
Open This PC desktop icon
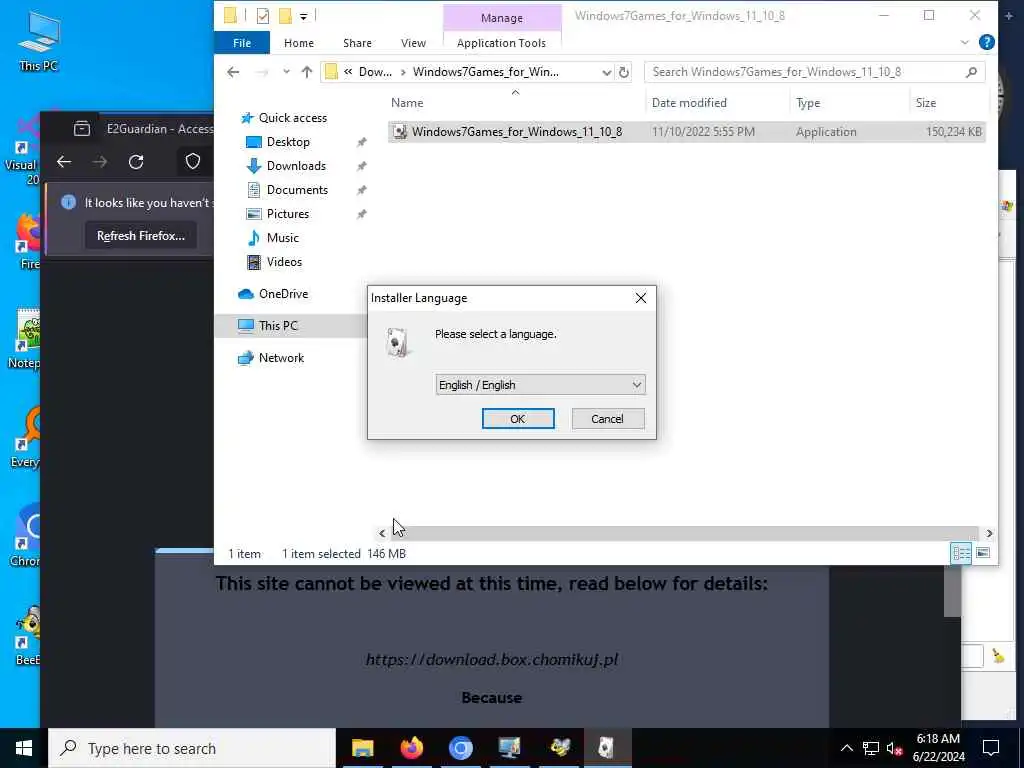(x=39, y=40)
